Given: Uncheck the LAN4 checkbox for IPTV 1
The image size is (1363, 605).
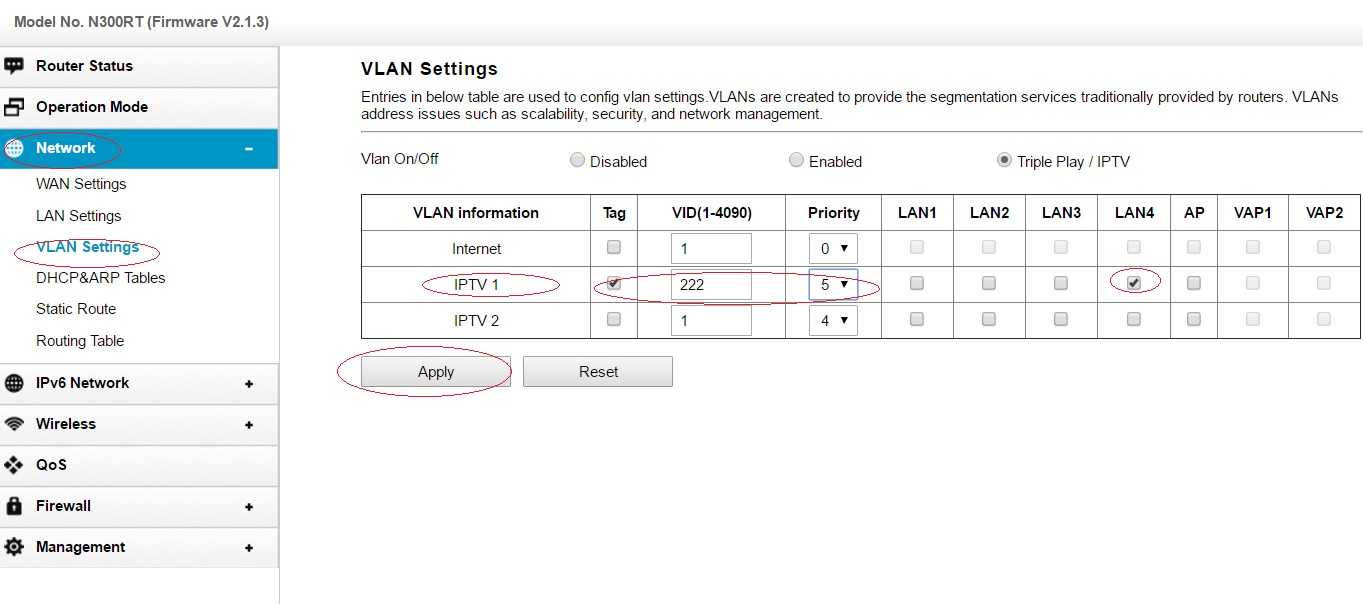Looking at the screenshot, I should point(1133,283).
